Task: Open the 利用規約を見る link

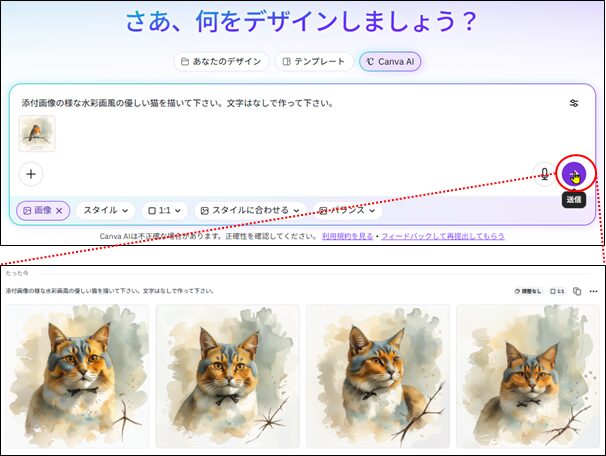Action: (348, 236)
